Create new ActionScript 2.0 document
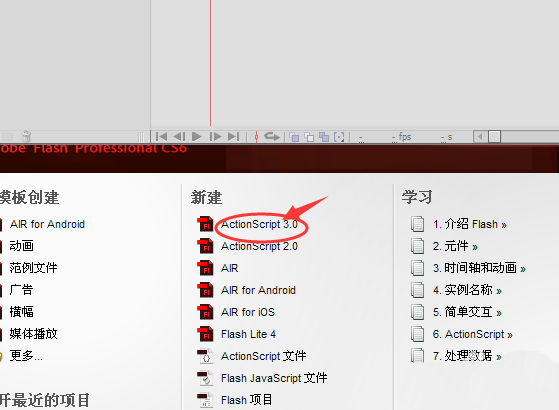The height and width of the screenshot is (410, 559). click(x=259, y=246)
